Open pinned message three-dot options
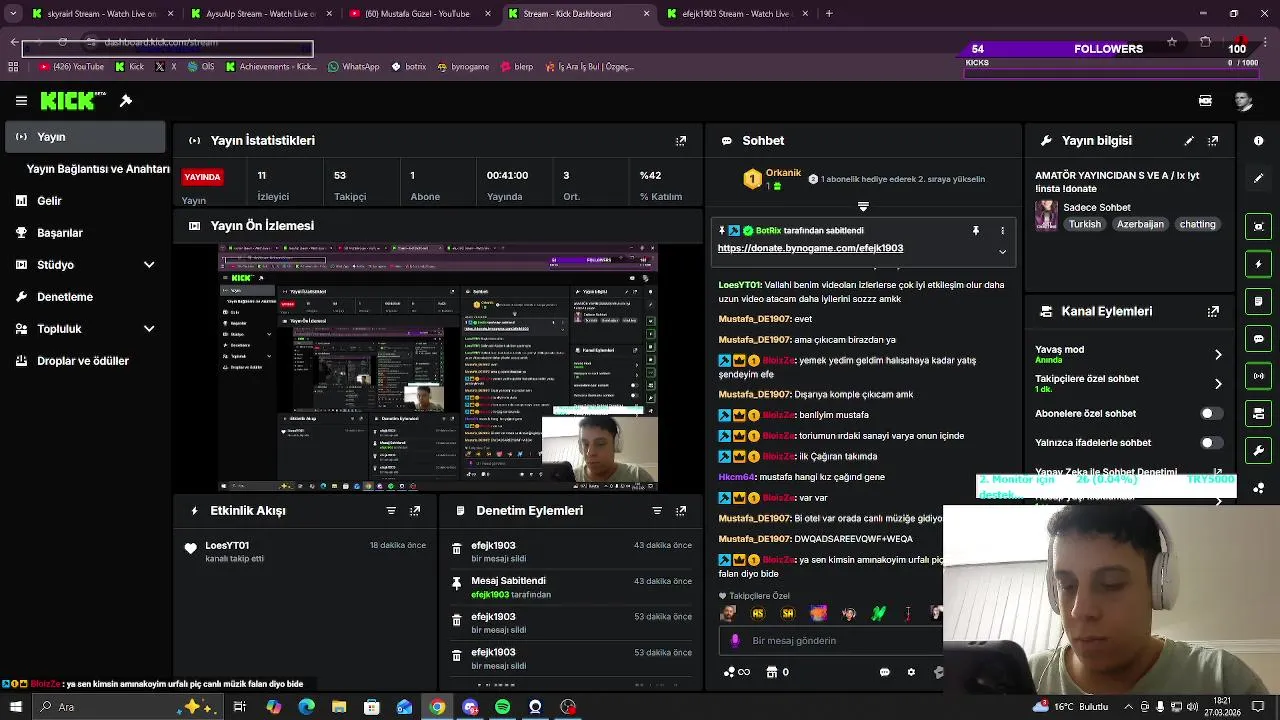Screen dimensions: 1280x720 1003,231
